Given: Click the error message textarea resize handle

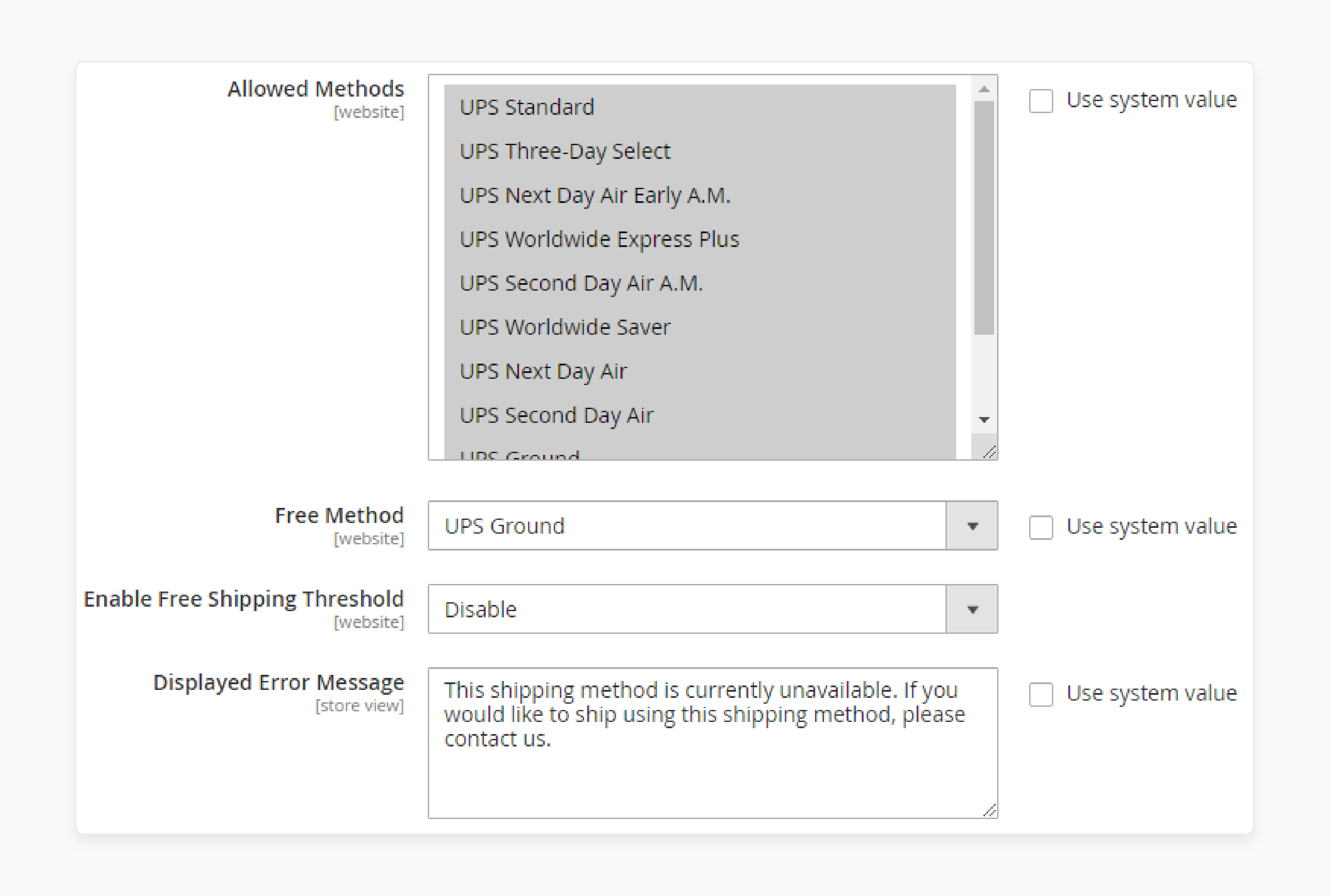Looking at the screenshot, I should pyautogui.click(x=989, y=810).
